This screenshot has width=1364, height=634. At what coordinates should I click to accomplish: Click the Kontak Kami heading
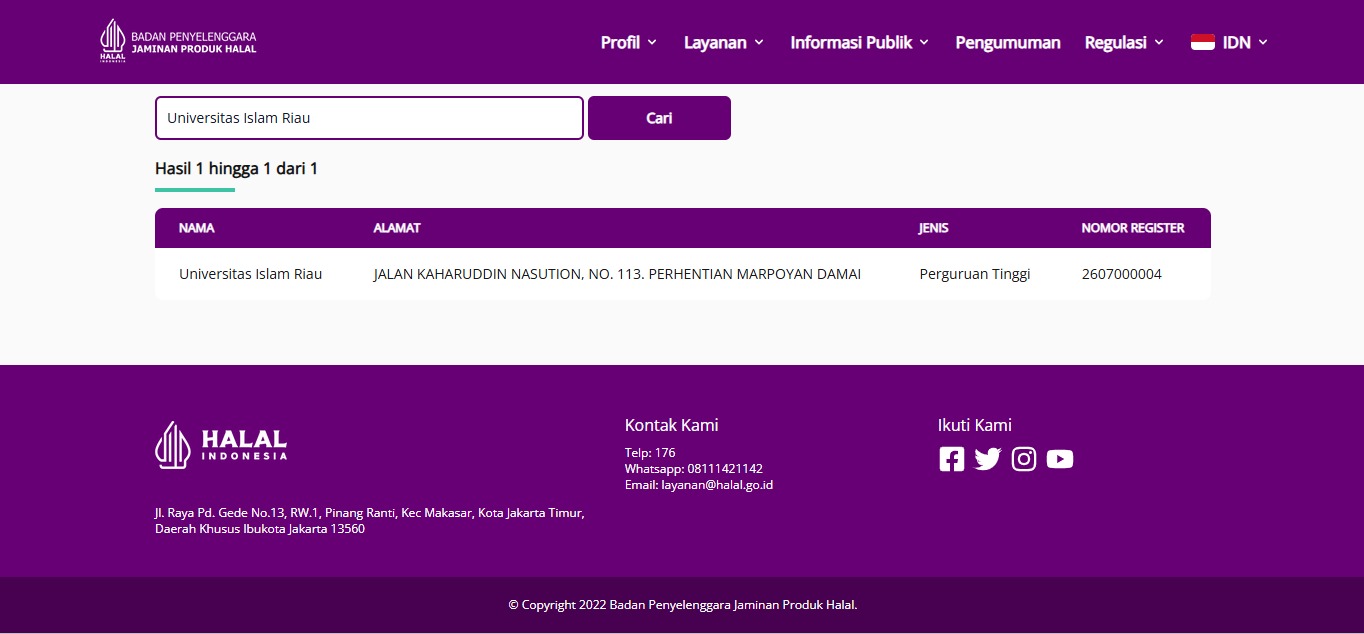pyautogui.click(x=672, y=425)
